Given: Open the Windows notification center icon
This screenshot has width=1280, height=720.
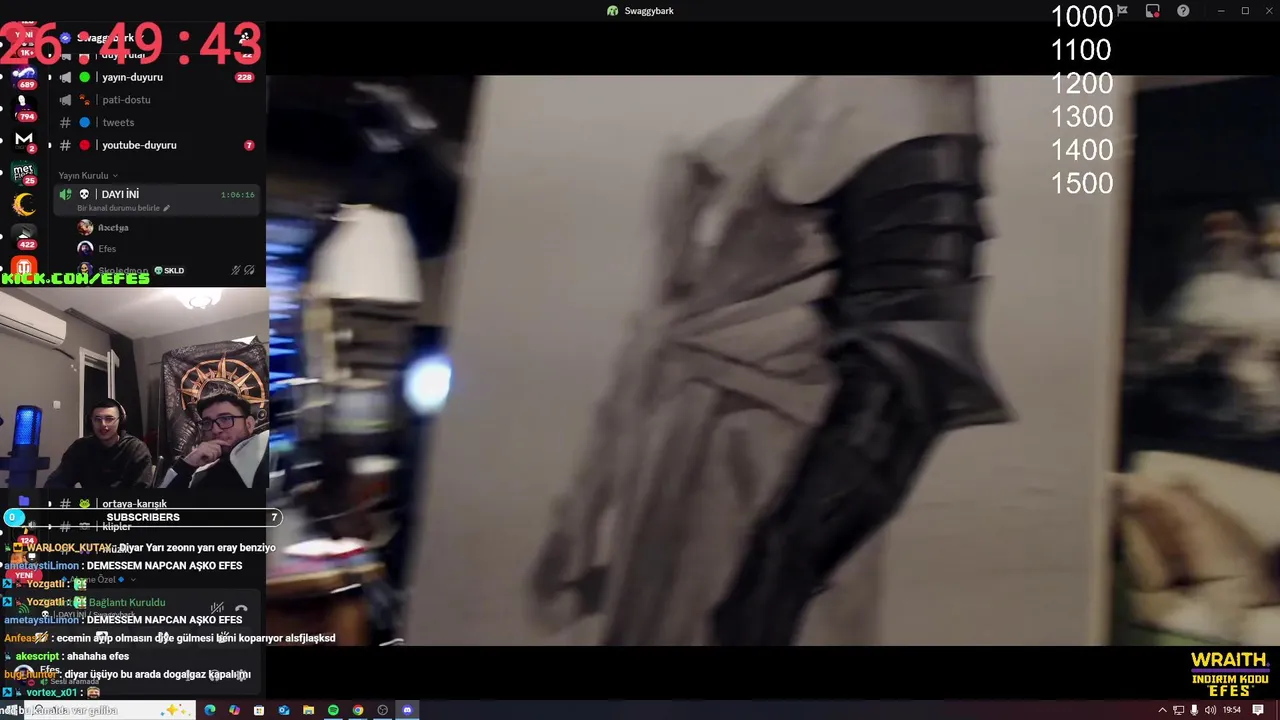Looking at the screenshot, I should tap(1258, 710).
